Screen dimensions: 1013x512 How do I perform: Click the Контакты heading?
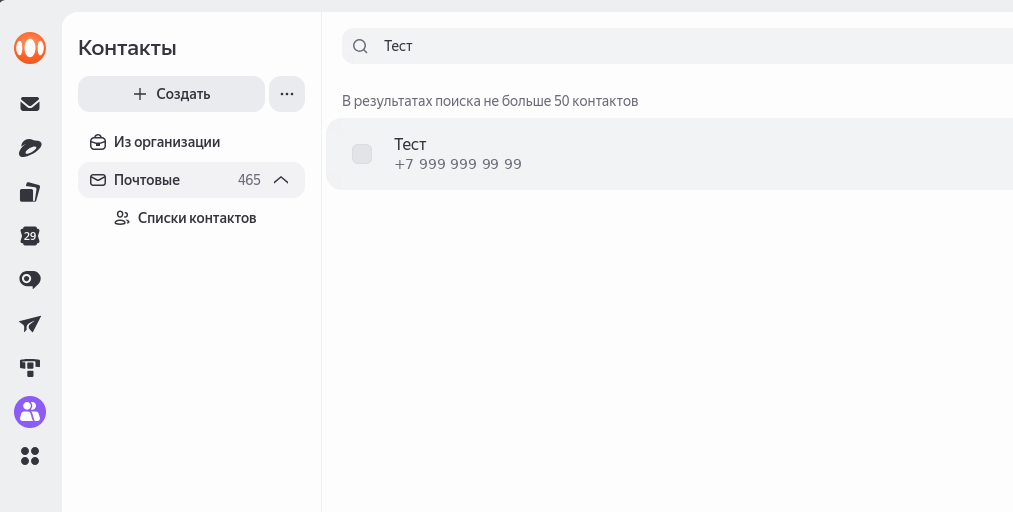pos(127,48)
